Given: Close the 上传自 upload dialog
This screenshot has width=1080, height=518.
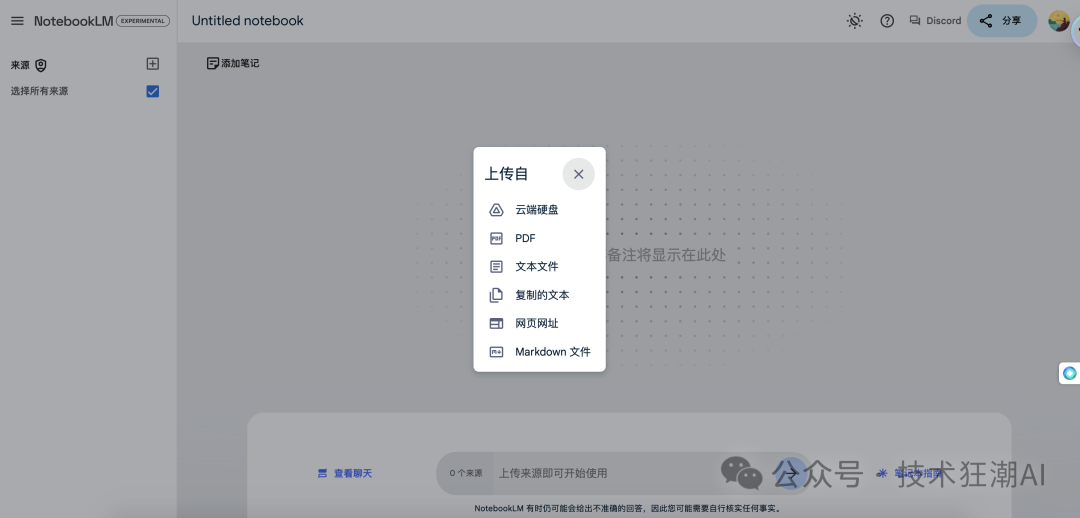Looking at the screenshot, I should 579,174.
